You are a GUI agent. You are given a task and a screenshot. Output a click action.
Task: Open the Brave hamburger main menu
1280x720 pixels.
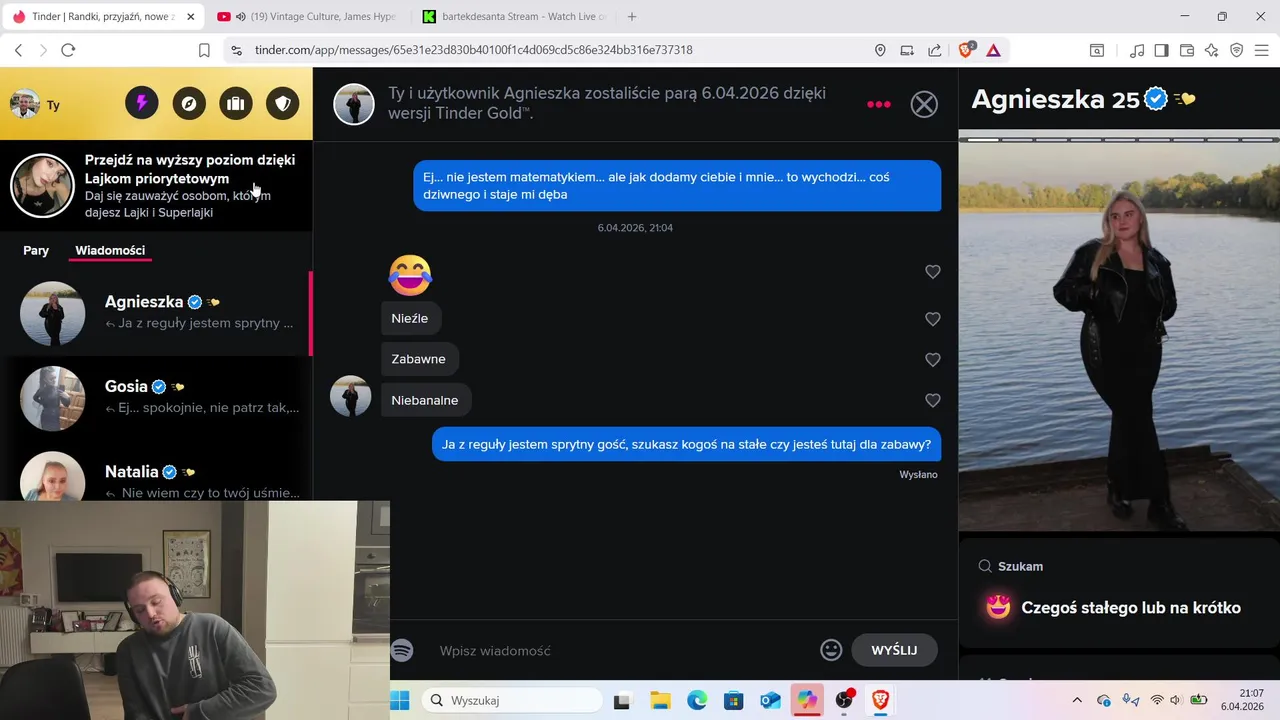tap(1262, 50)
